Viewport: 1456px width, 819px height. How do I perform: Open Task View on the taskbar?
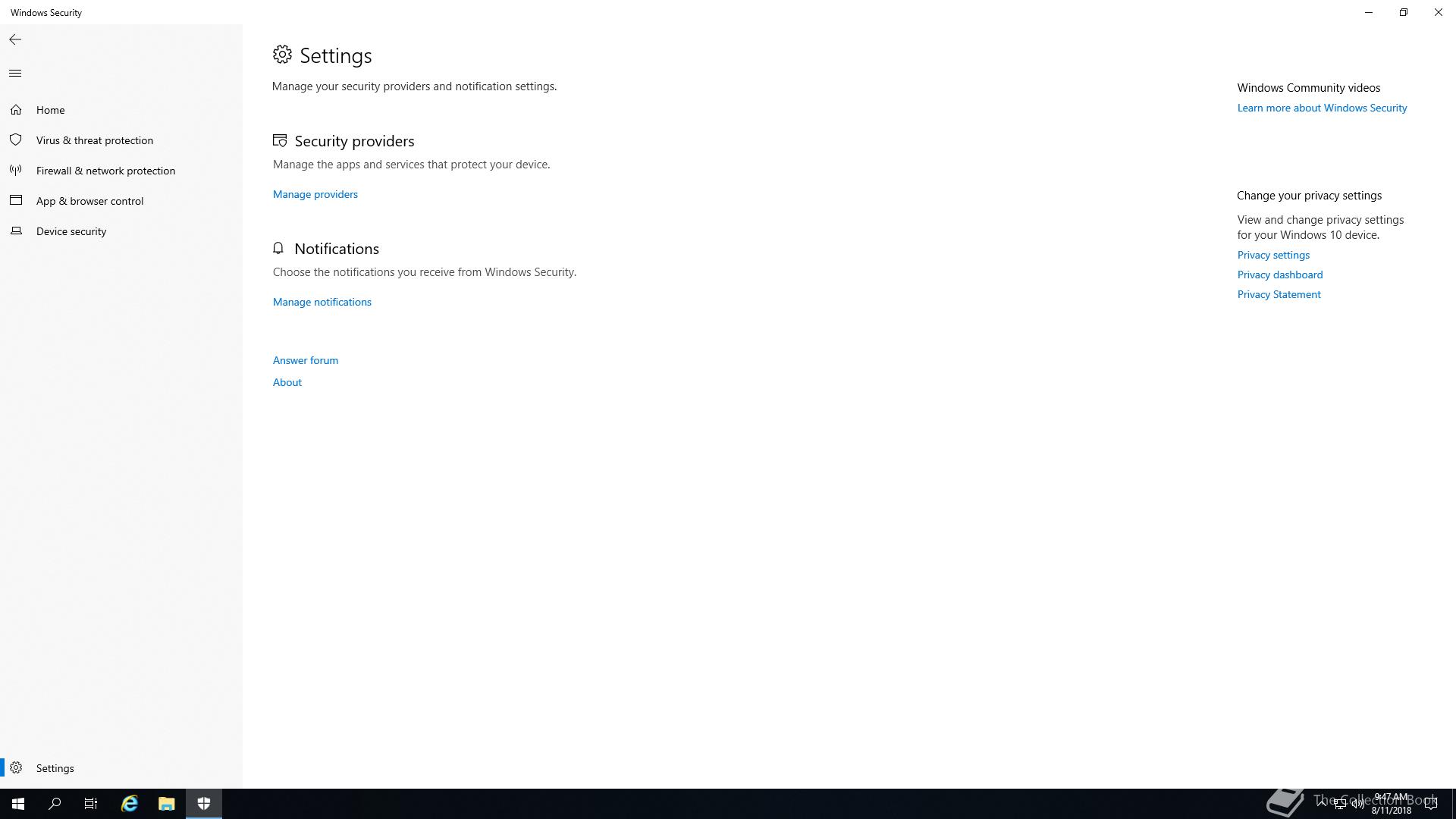91,804
